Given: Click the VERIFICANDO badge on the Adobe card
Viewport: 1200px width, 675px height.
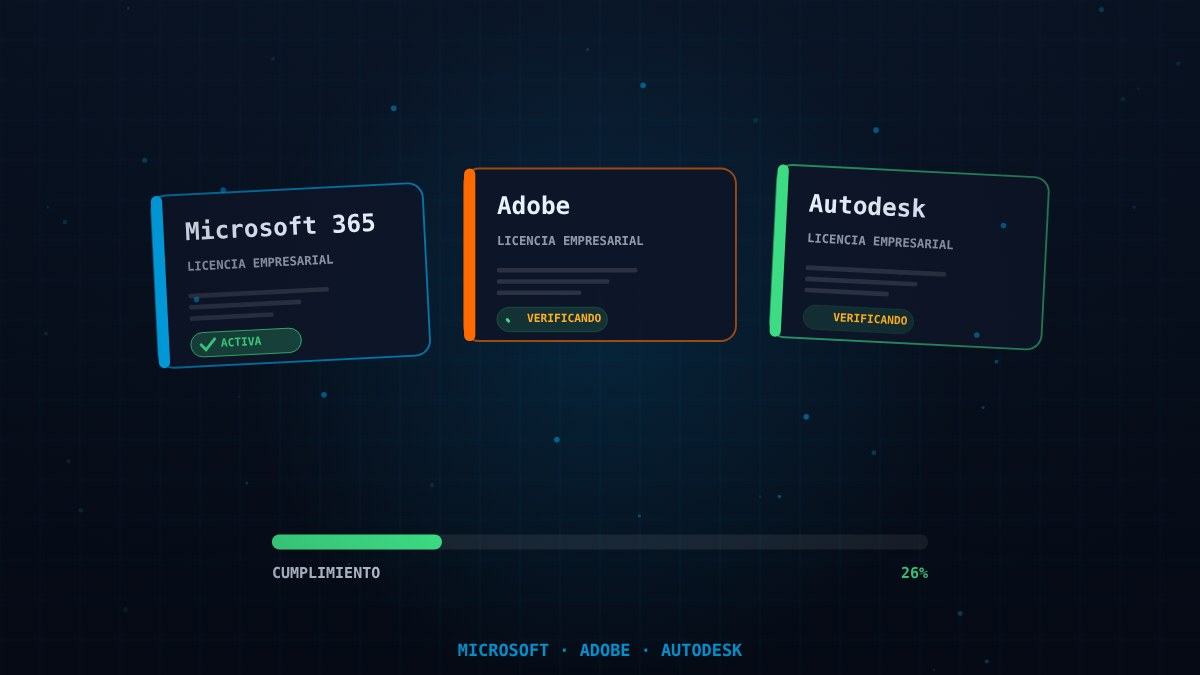Looking at the screenshot, I should coord(552,319).
